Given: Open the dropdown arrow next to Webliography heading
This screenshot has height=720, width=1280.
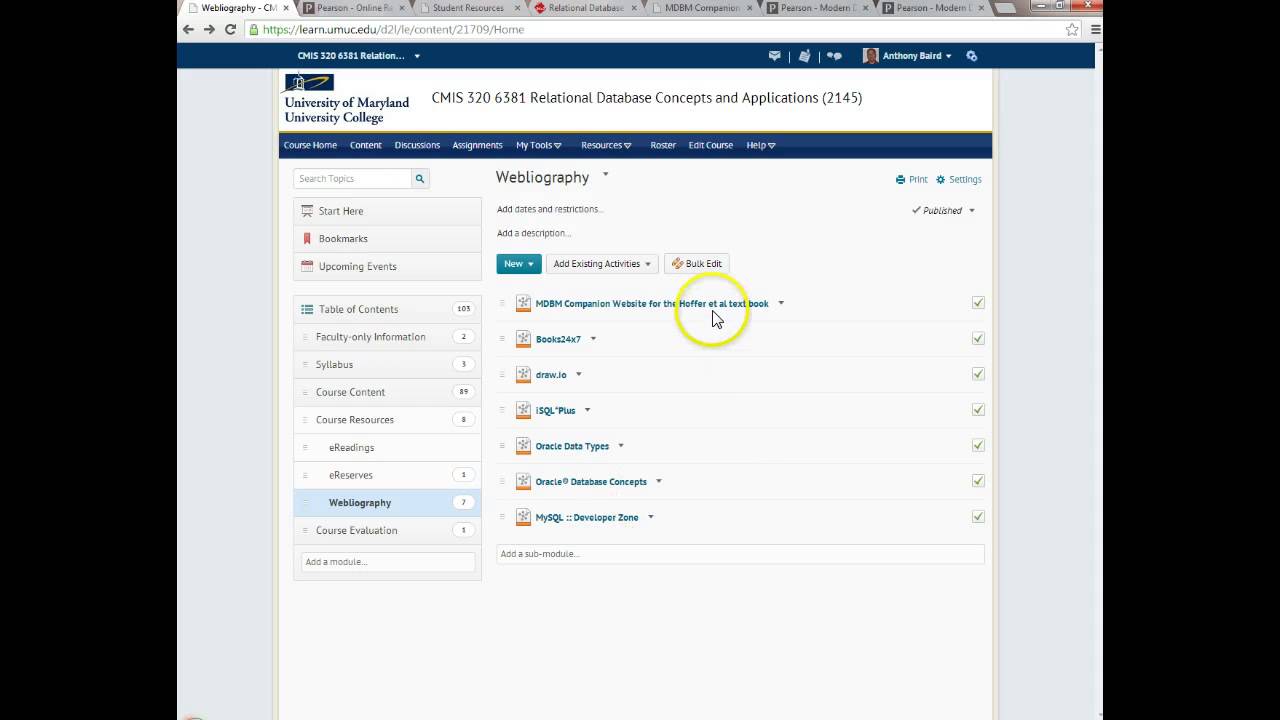Looking at the screenshot, I should 605,176.
